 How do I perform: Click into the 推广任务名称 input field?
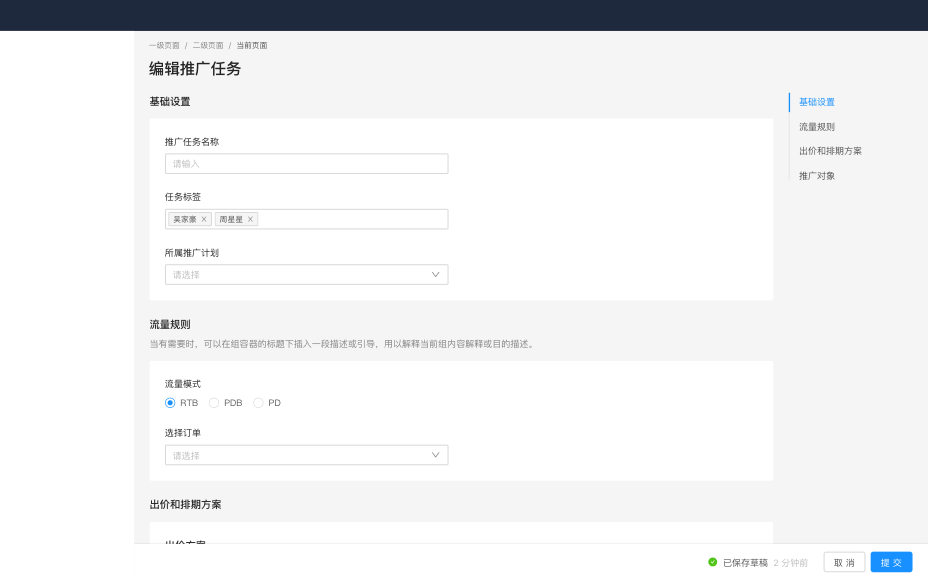(307, 164)
